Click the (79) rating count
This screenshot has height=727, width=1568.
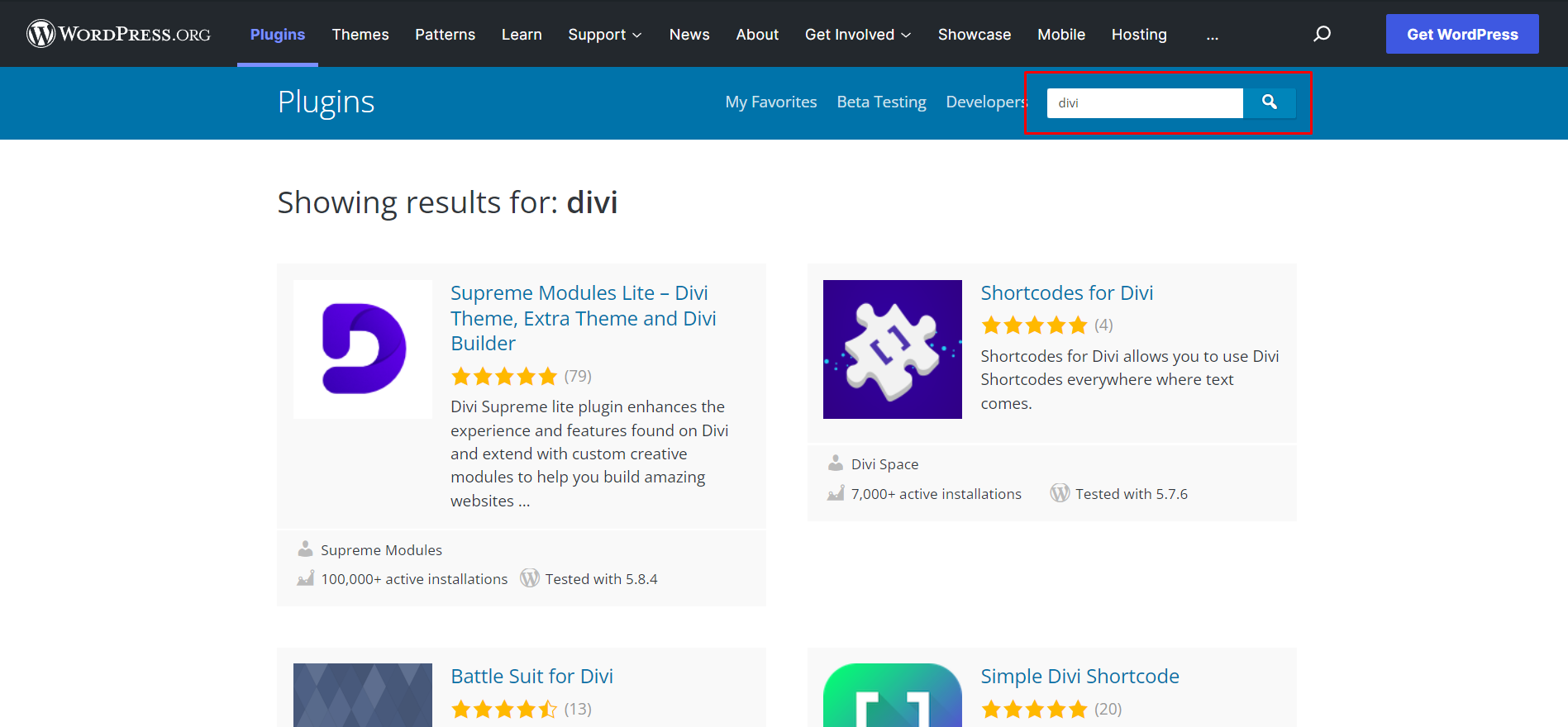coord(578,377)
